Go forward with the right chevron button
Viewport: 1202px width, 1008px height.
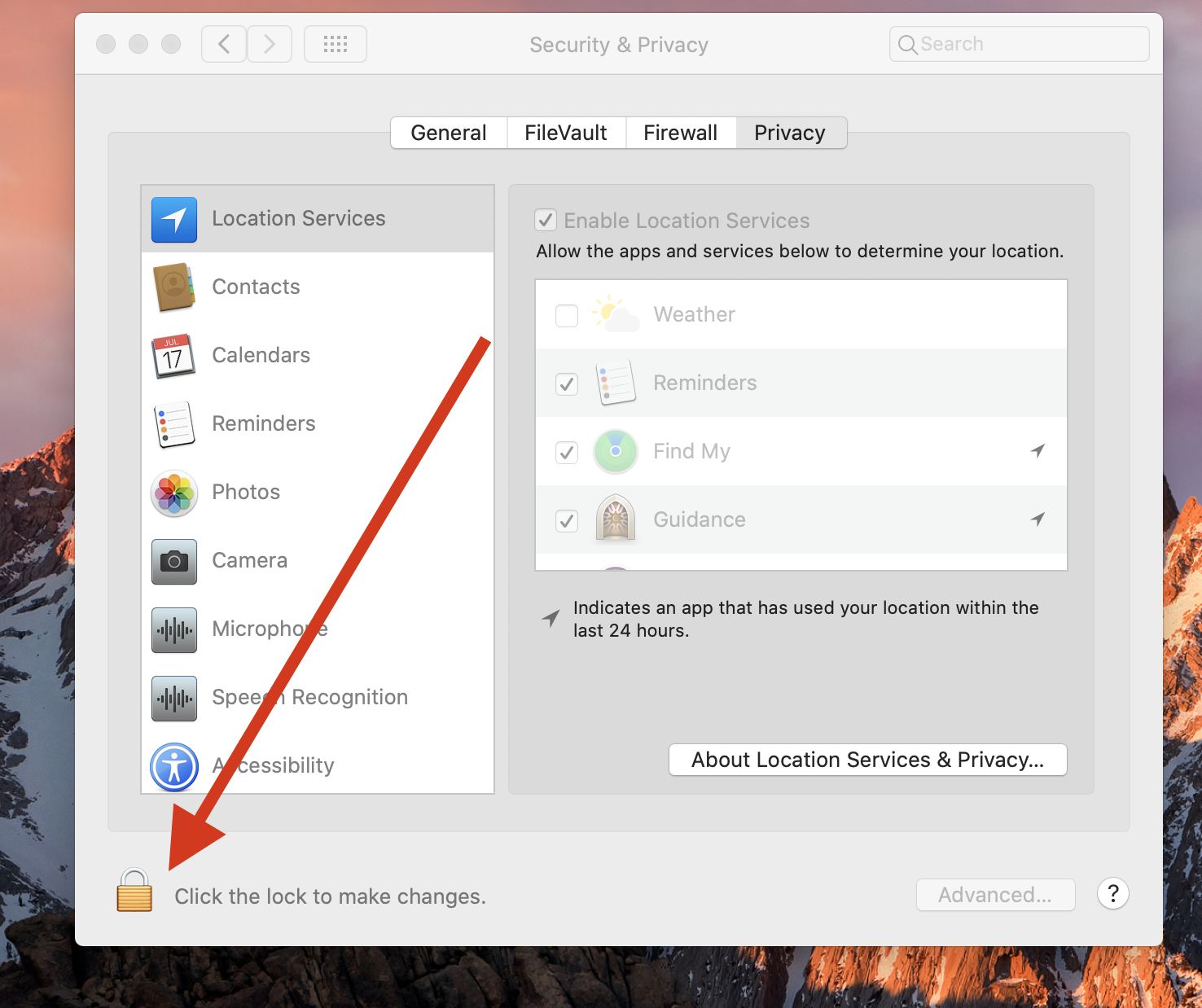point(270,44)
